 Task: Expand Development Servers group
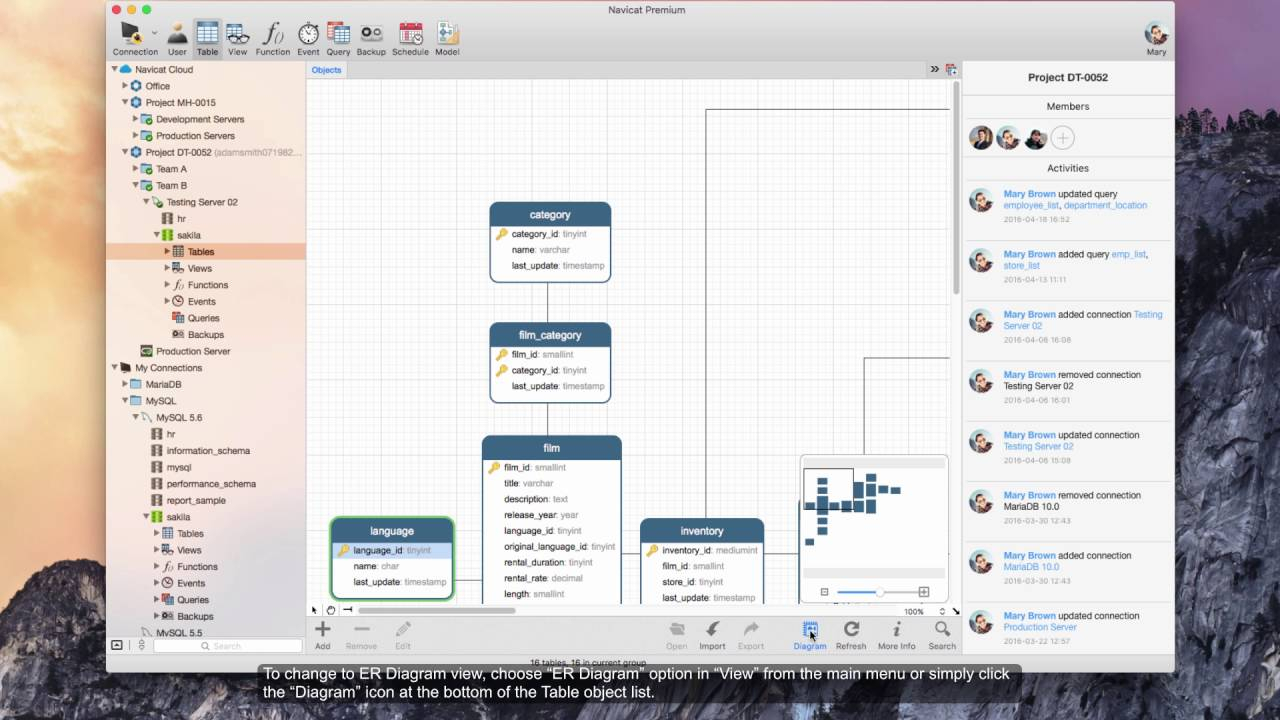coord(135,119)
